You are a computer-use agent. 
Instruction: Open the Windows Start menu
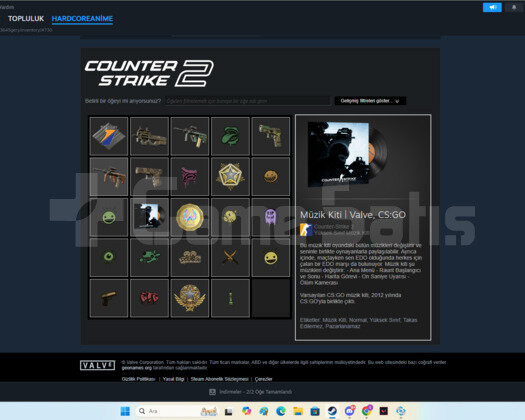point(125,411)
